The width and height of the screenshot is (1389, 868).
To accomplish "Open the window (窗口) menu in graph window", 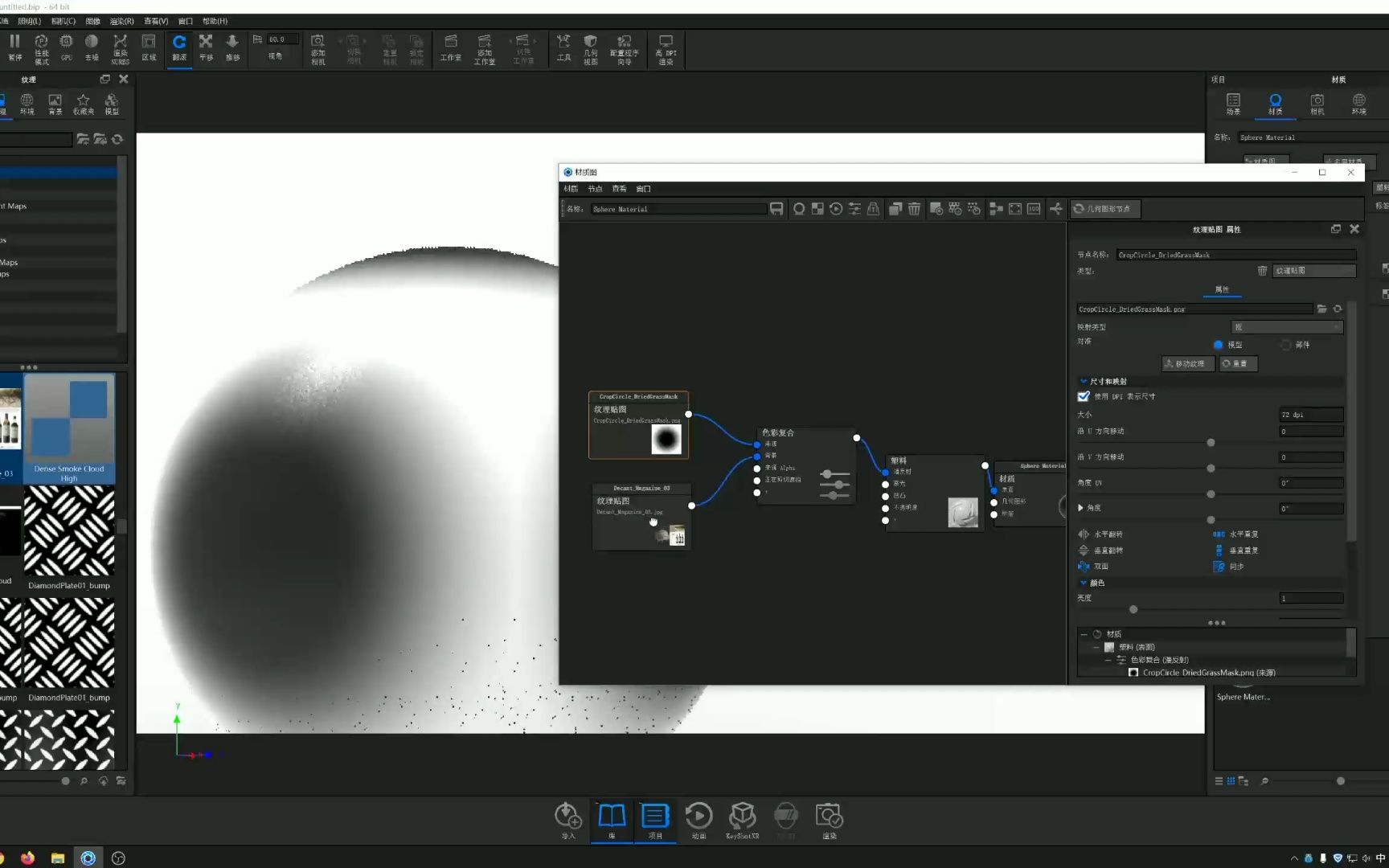I will click(x=643, y=189).
